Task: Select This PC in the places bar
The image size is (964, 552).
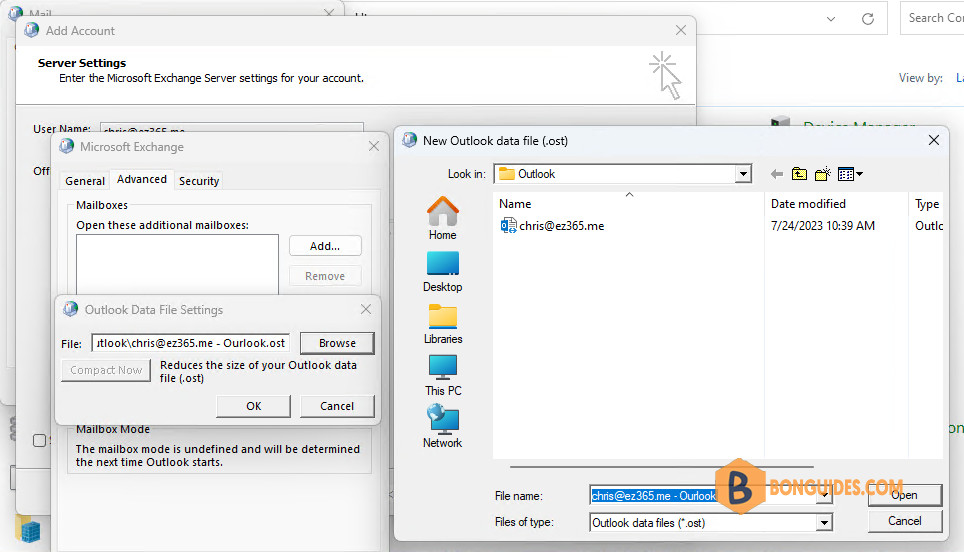Action: pos(443,376)
